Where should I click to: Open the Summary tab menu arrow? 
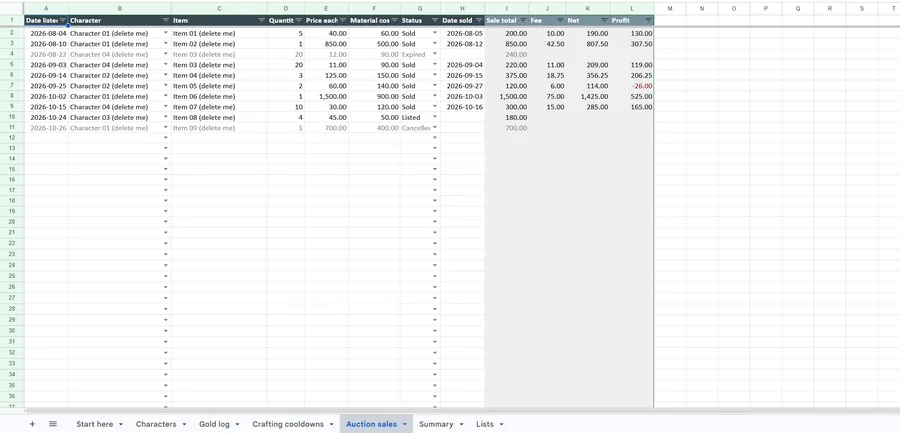[x=461, y=424]
